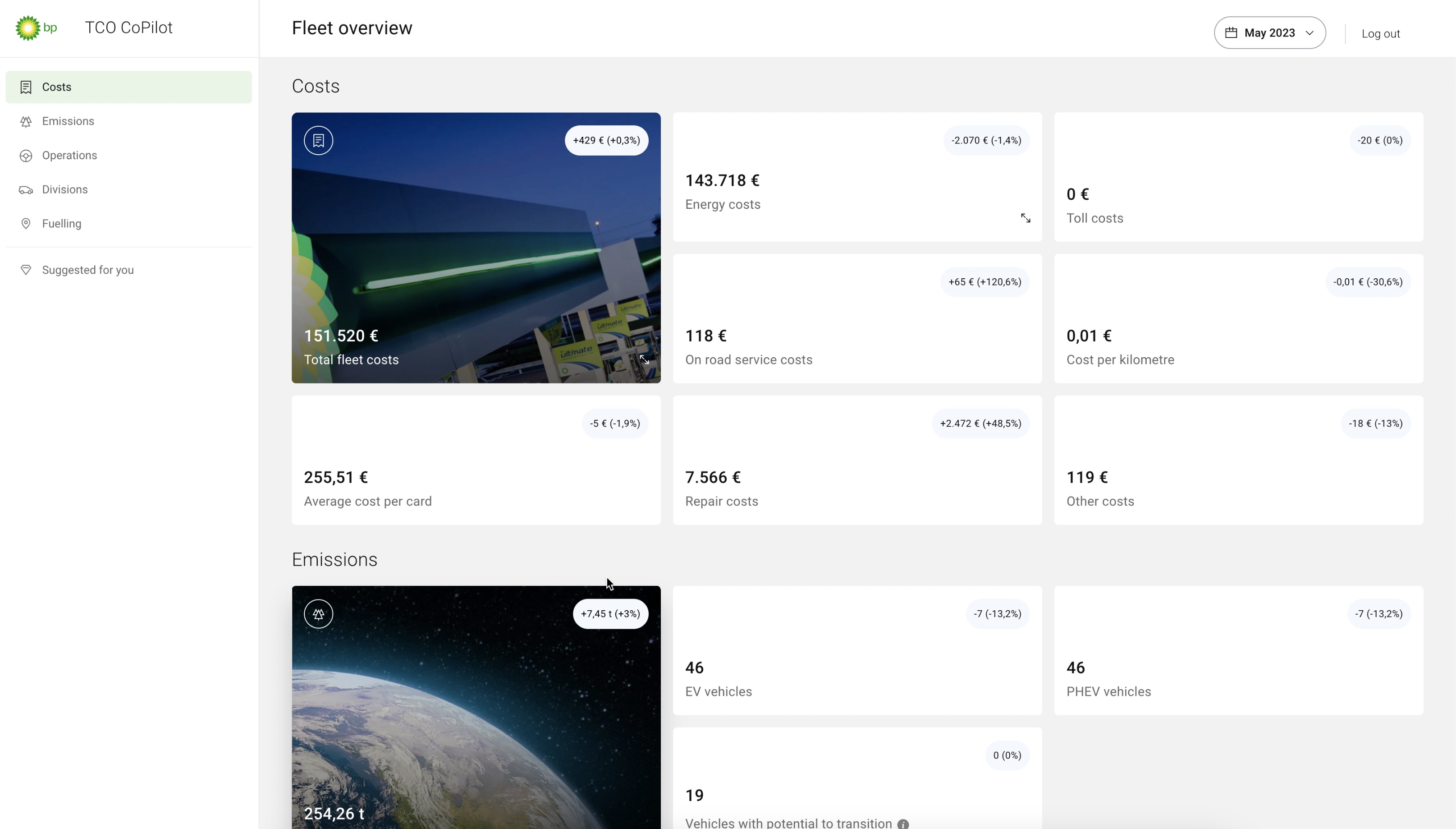Click the 118 € on road service value
The height and width of the screenshot is (829, 1456).
click(x=705, y=336)
